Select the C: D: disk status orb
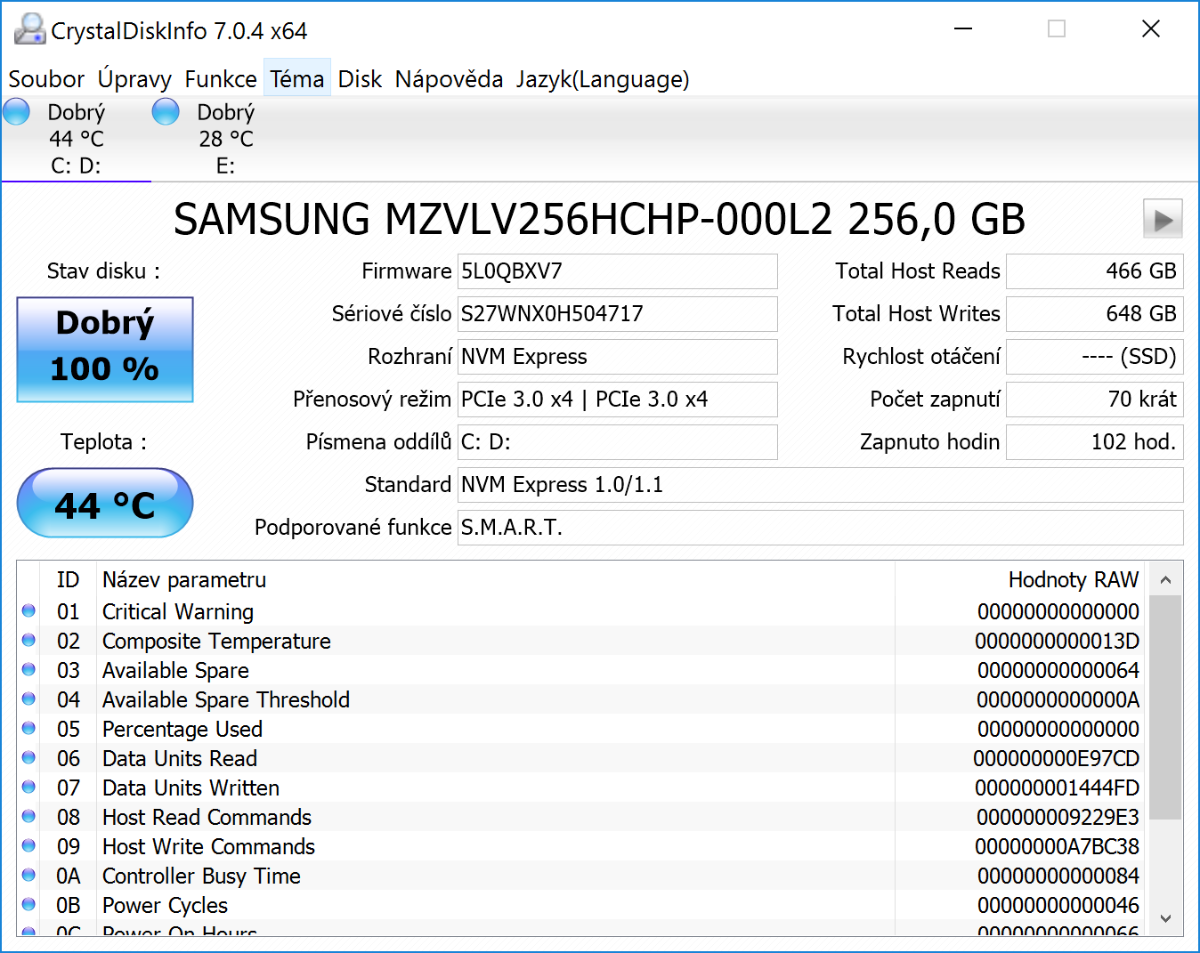 click(x=17, y=112)
